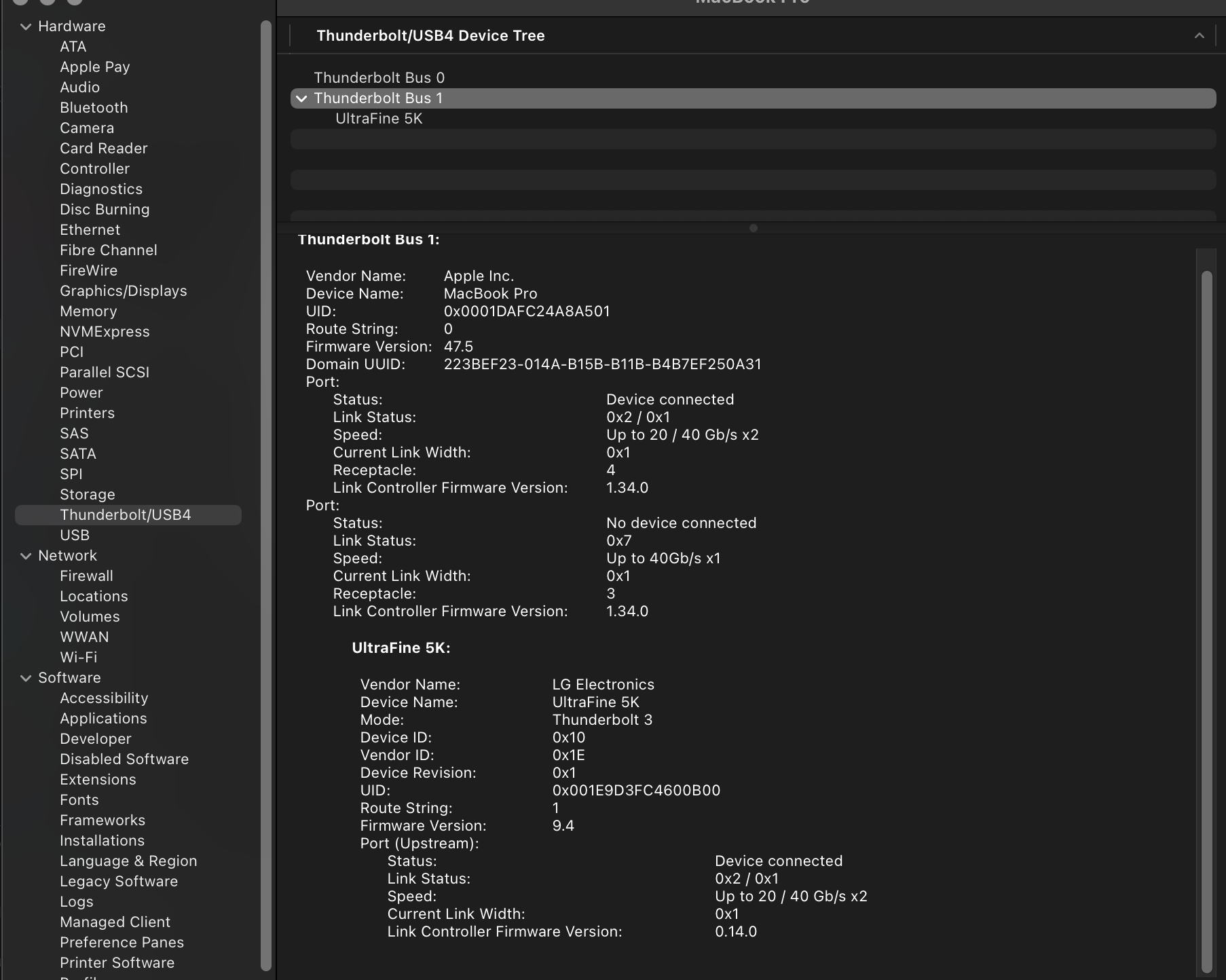Open ATA in sidebar
1226x980 pixels.
(73, 47)
